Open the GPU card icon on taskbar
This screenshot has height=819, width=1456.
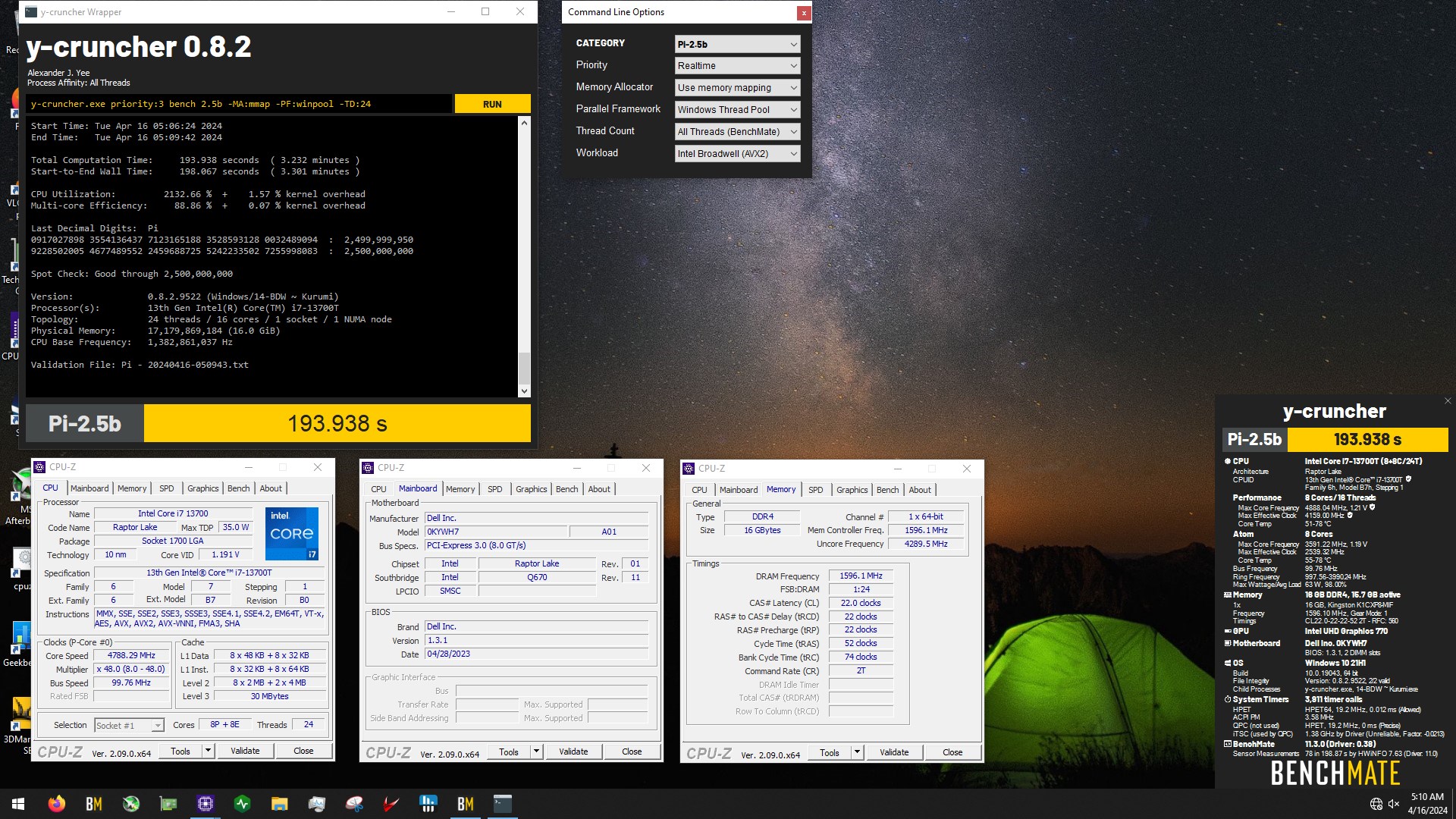168,804
